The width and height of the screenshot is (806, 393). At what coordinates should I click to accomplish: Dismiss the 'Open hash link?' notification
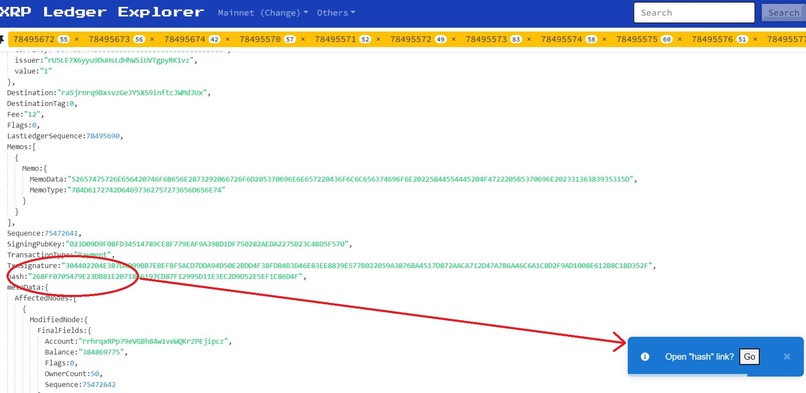tap(786, 357)
